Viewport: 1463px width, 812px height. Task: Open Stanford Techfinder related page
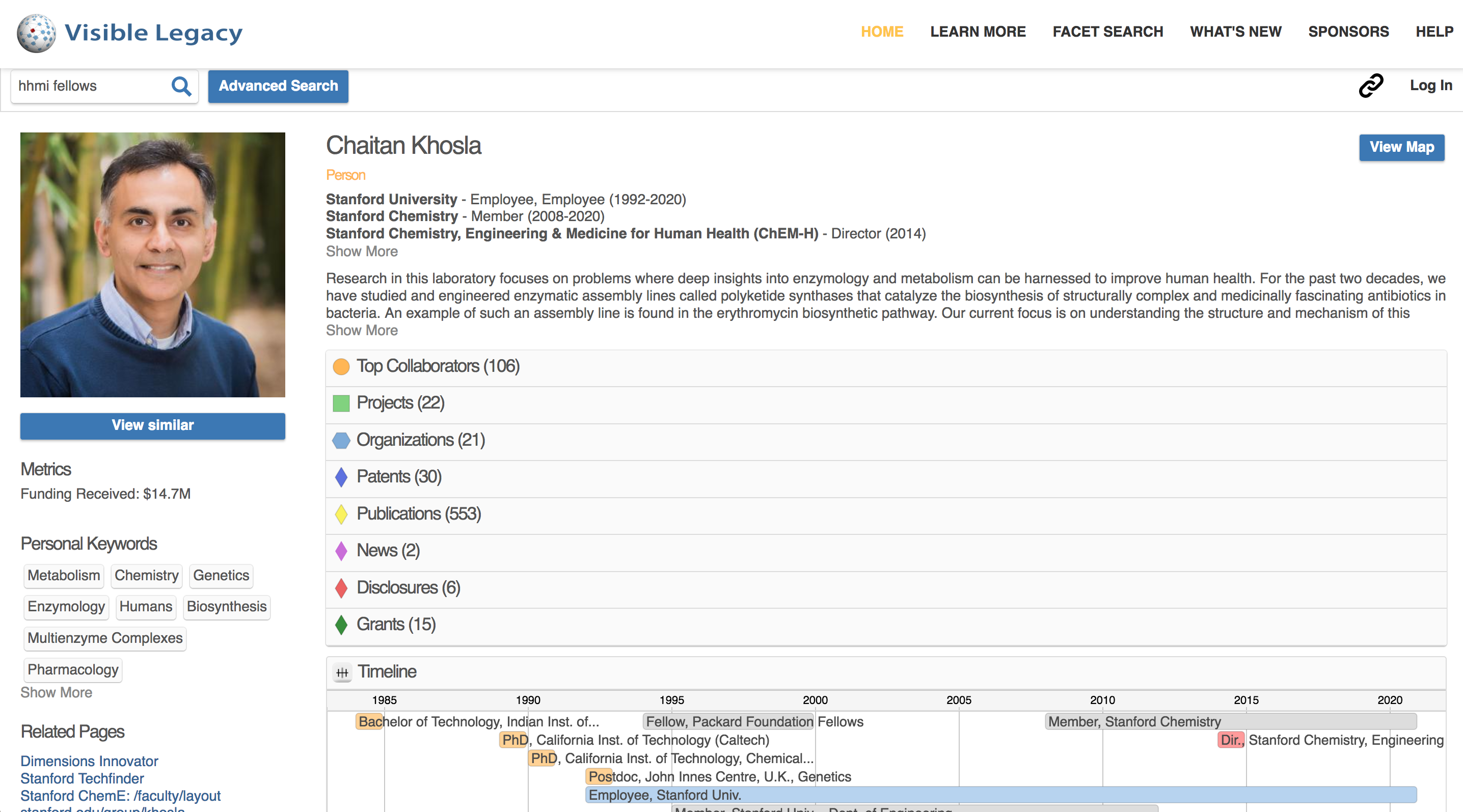click(83, 779)
